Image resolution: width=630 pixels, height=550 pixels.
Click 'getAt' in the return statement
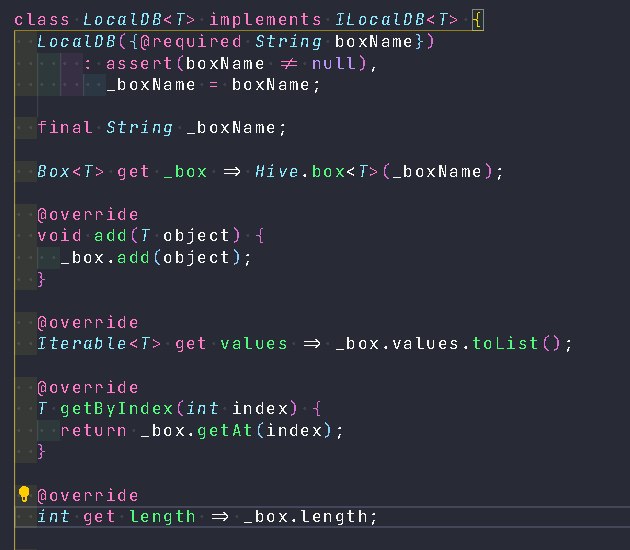coord(225,431)
